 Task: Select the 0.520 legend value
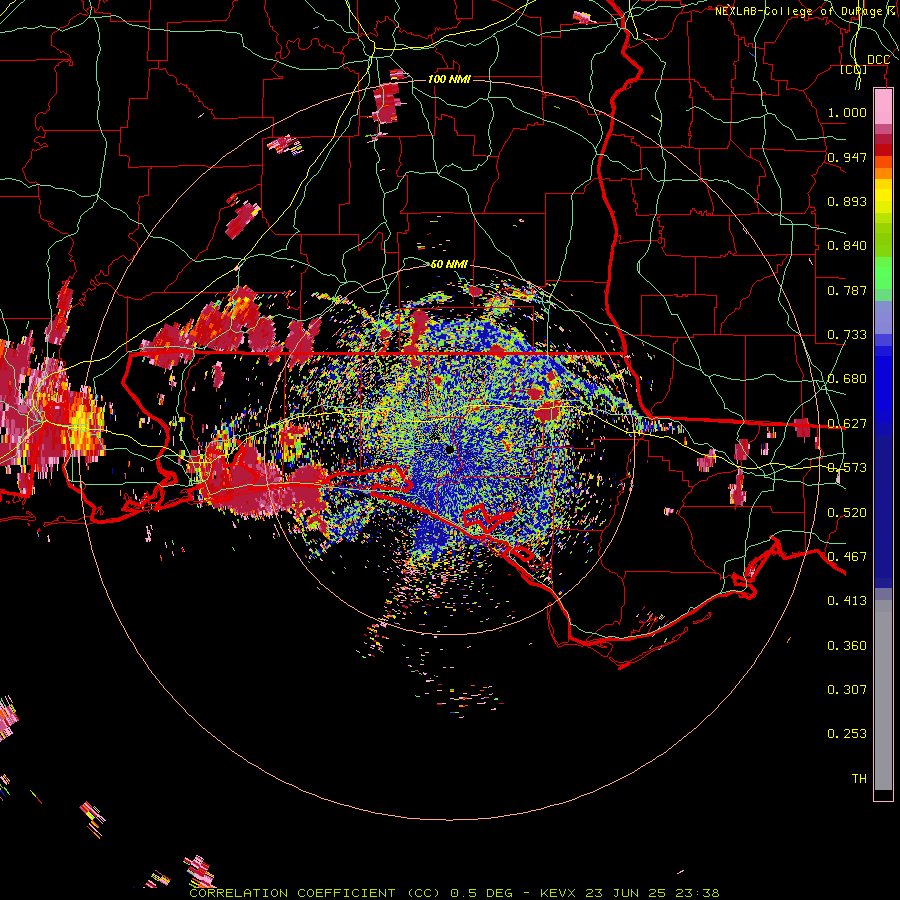click(x=847, y=512)
